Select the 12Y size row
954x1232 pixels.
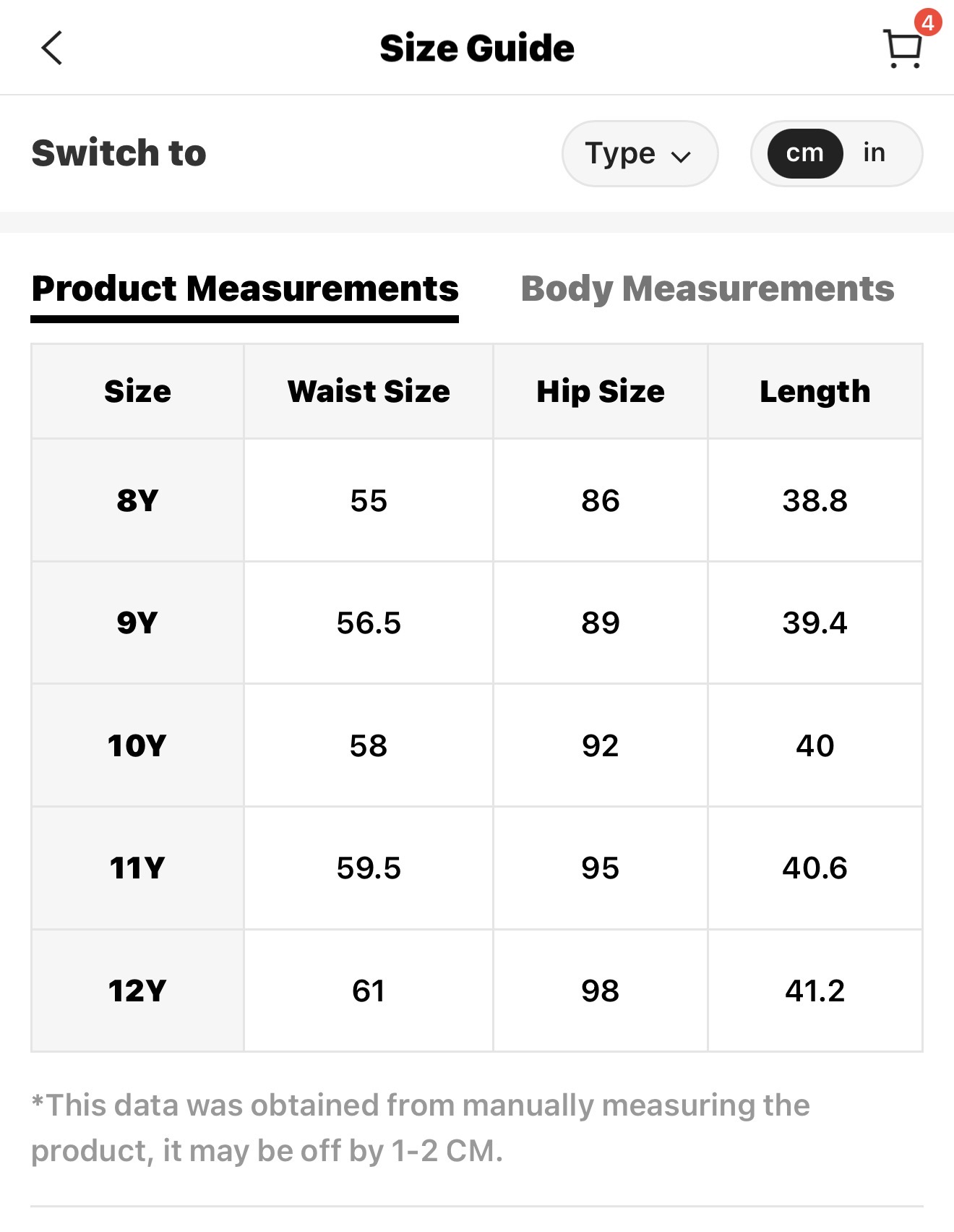coord(137,991)
